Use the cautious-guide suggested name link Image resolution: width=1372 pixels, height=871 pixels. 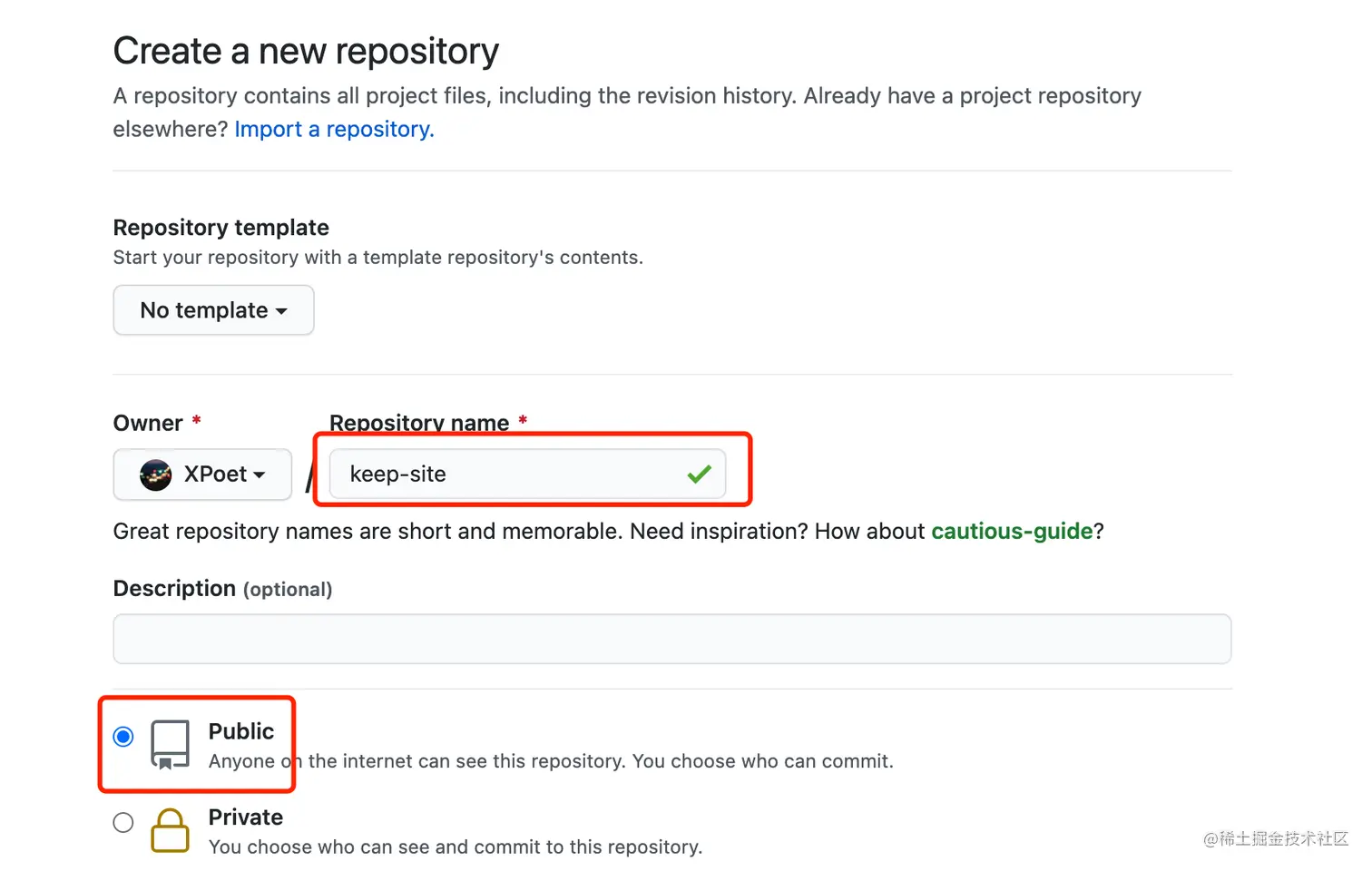coord(1012,532)
